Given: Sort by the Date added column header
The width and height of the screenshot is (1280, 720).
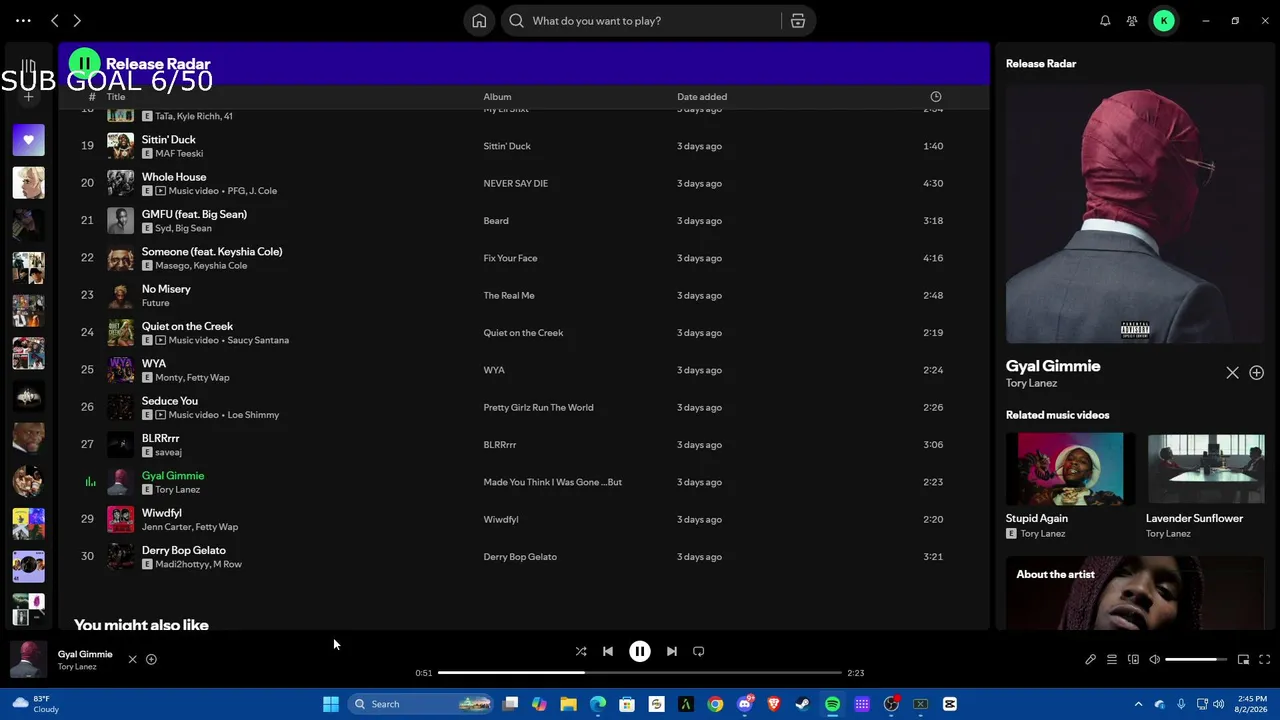Looking at the screenshot, I should click(702, 97).
